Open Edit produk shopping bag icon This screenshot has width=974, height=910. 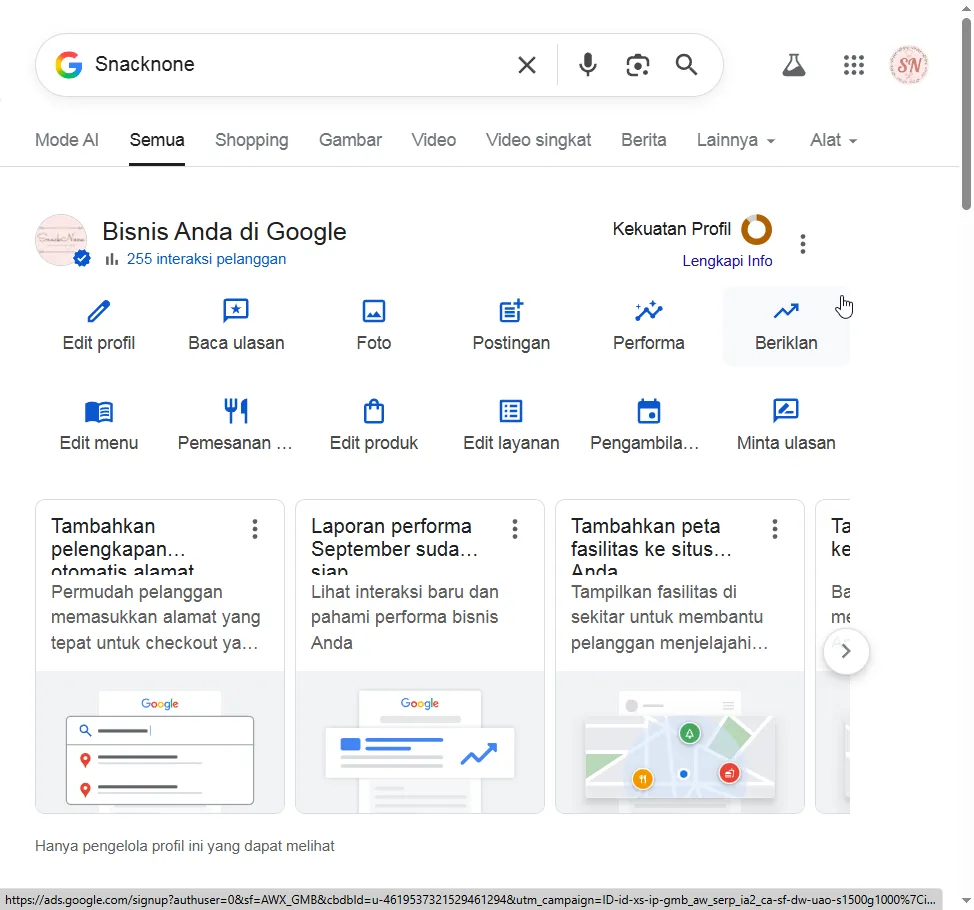point(374,411)
